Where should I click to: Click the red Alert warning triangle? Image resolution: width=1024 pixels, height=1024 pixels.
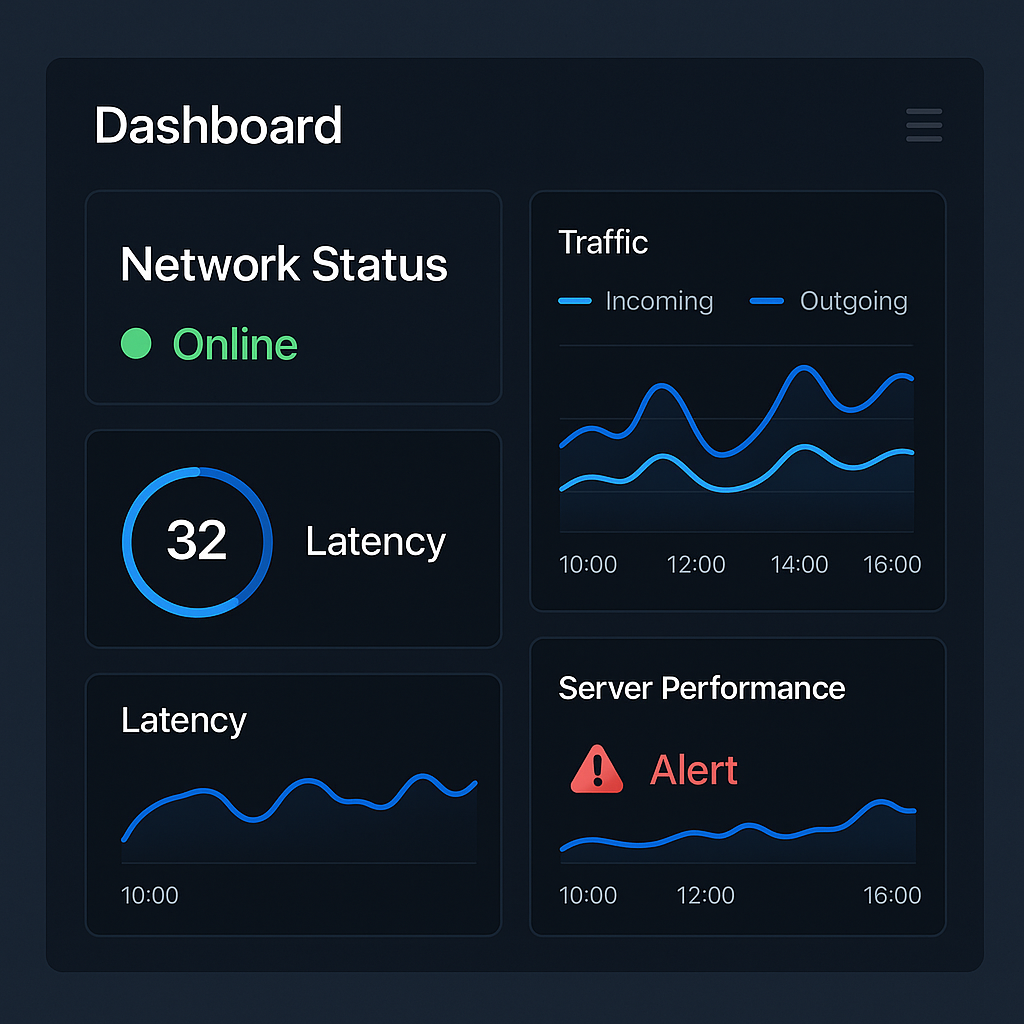[596, 769]
